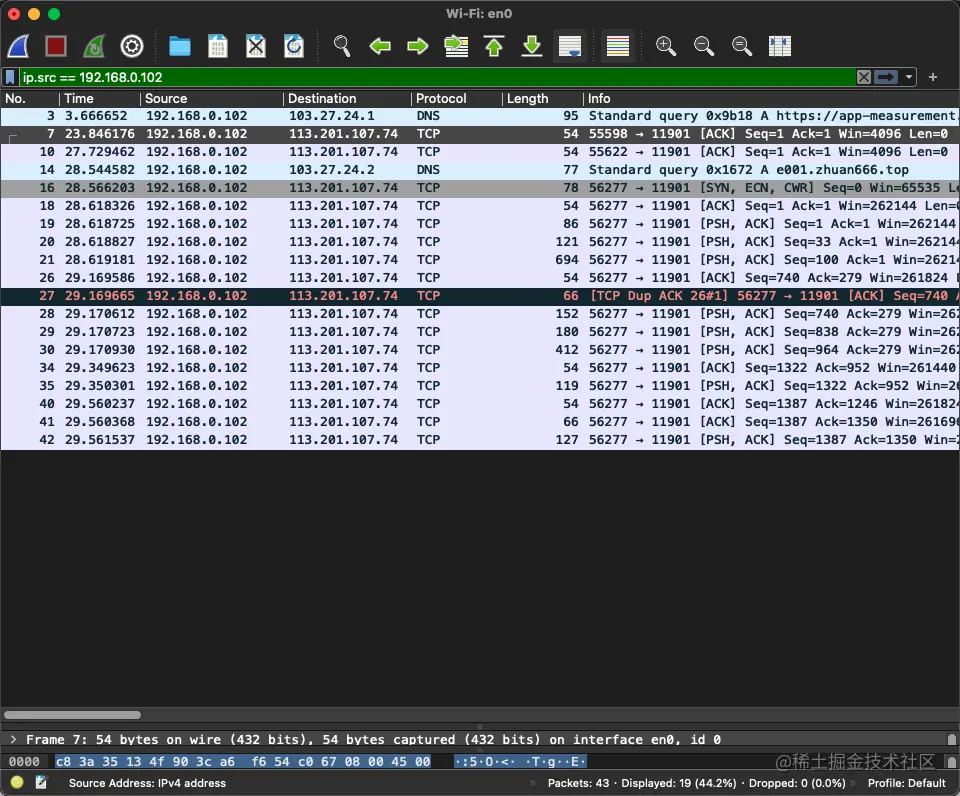Sort by the Length column header
This screenshot has width=960, height=796.
(542, 99)
